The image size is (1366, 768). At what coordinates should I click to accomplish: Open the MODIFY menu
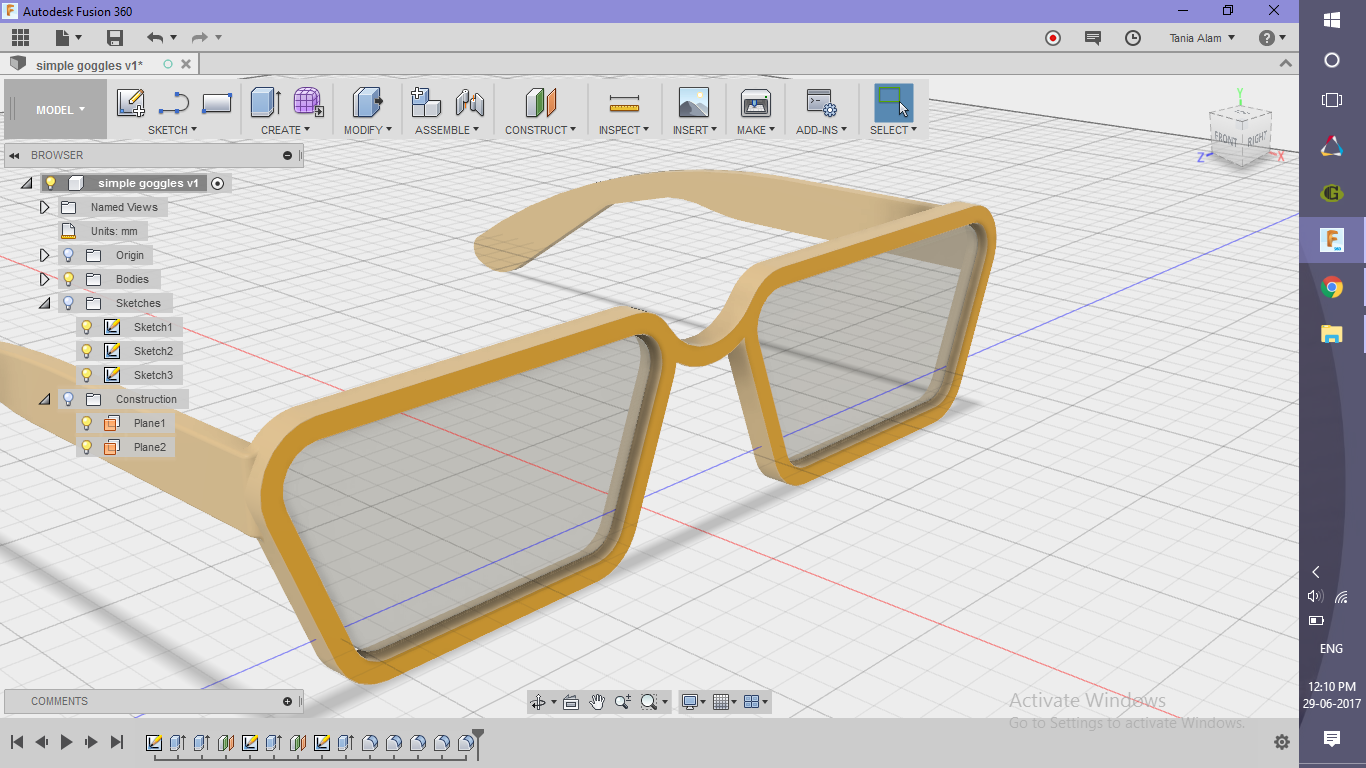click(368, 130)
